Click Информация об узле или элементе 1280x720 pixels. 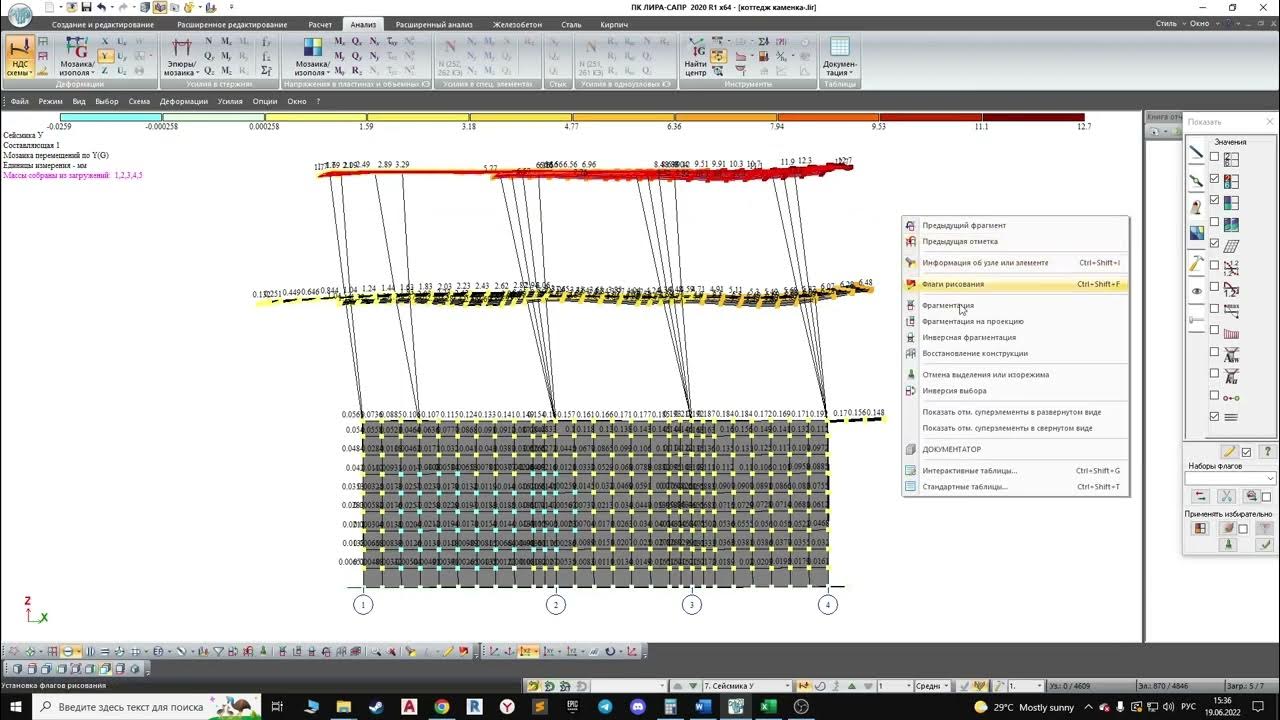point(1015,263)
